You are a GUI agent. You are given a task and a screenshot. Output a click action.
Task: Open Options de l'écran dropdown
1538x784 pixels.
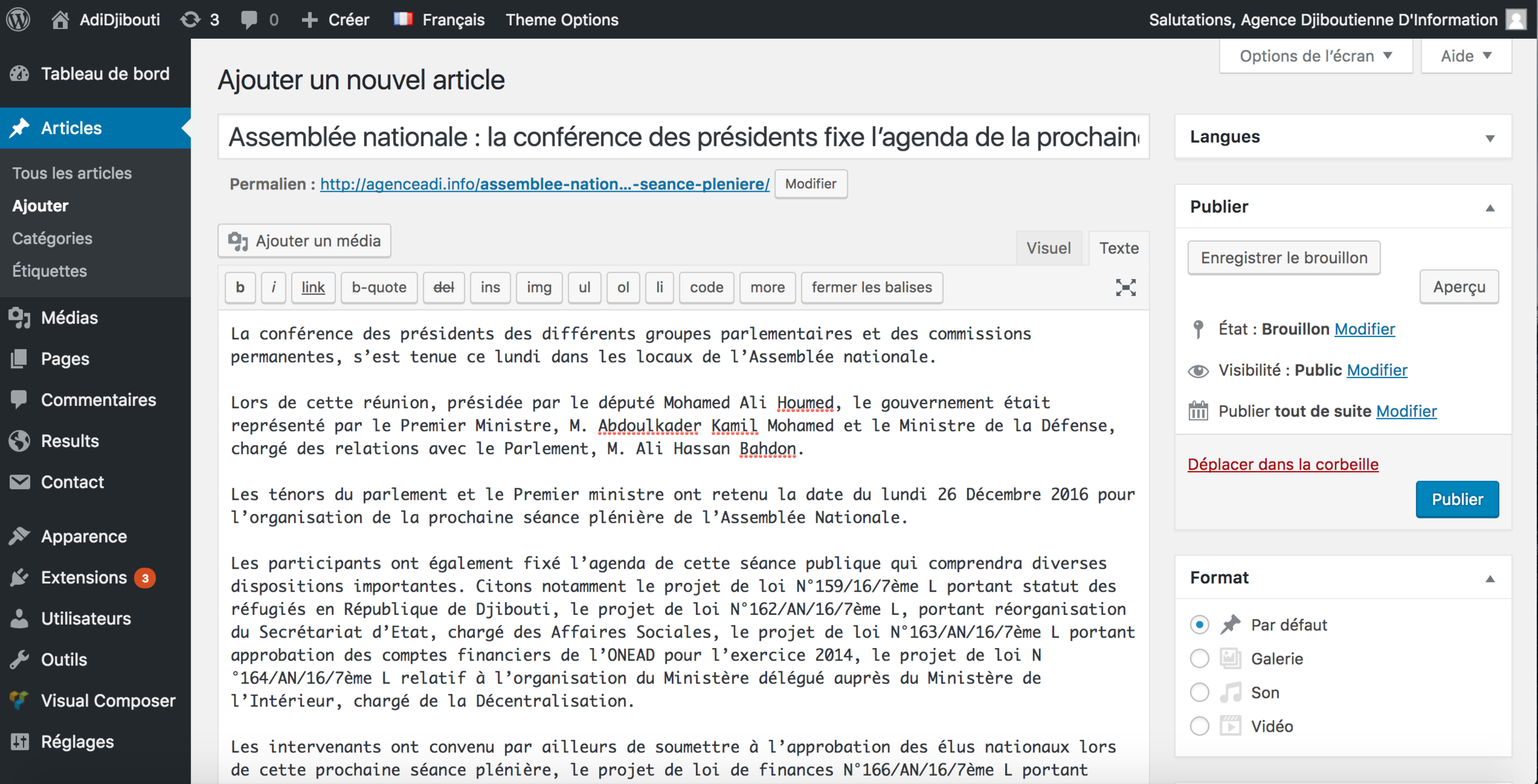click(1315, 56)
